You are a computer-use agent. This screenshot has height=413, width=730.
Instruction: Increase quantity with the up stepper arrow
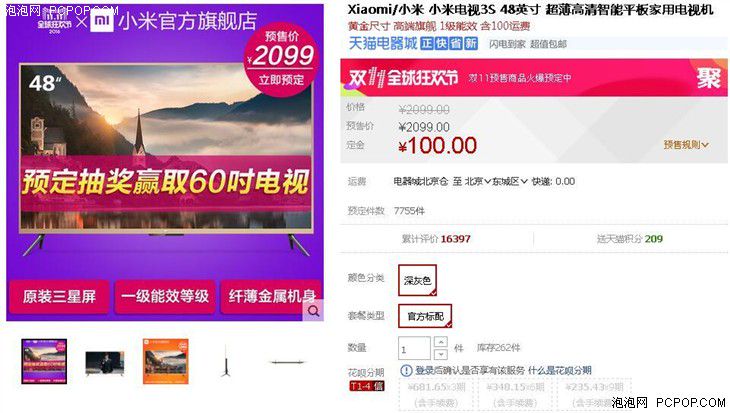point(440,342)
